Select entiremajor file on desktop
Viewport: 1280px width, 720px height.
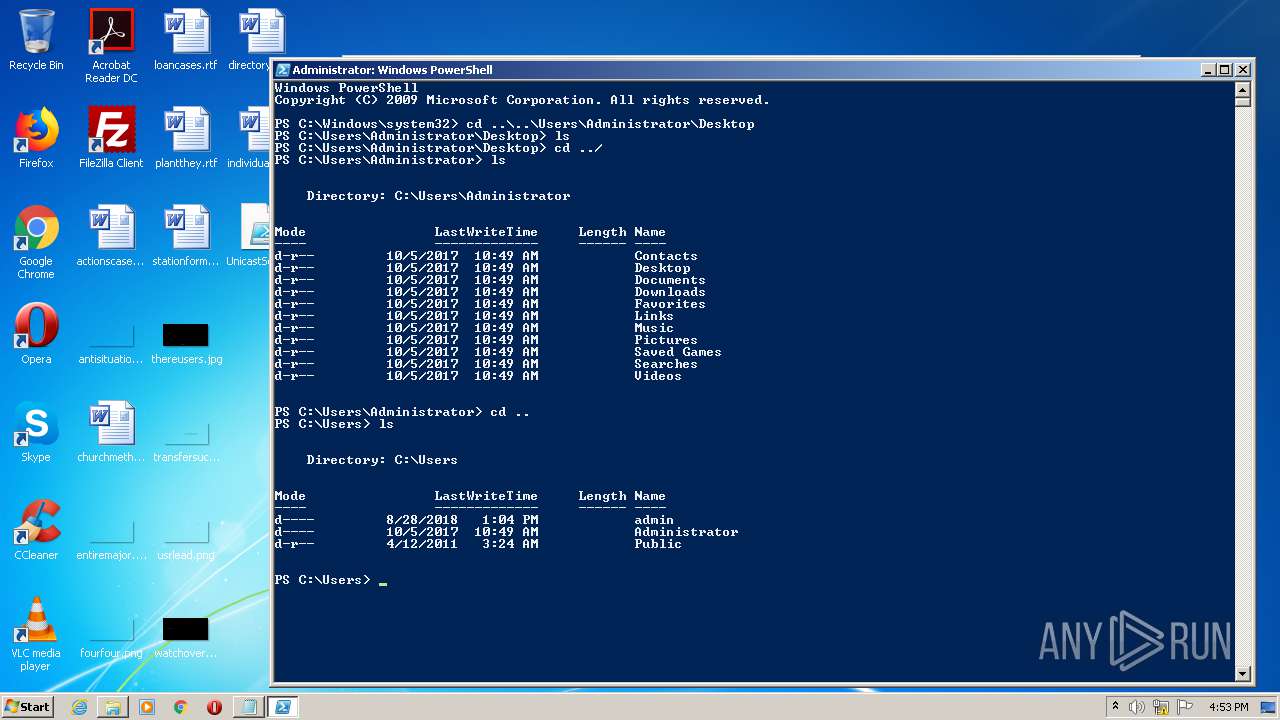(111, 540)
